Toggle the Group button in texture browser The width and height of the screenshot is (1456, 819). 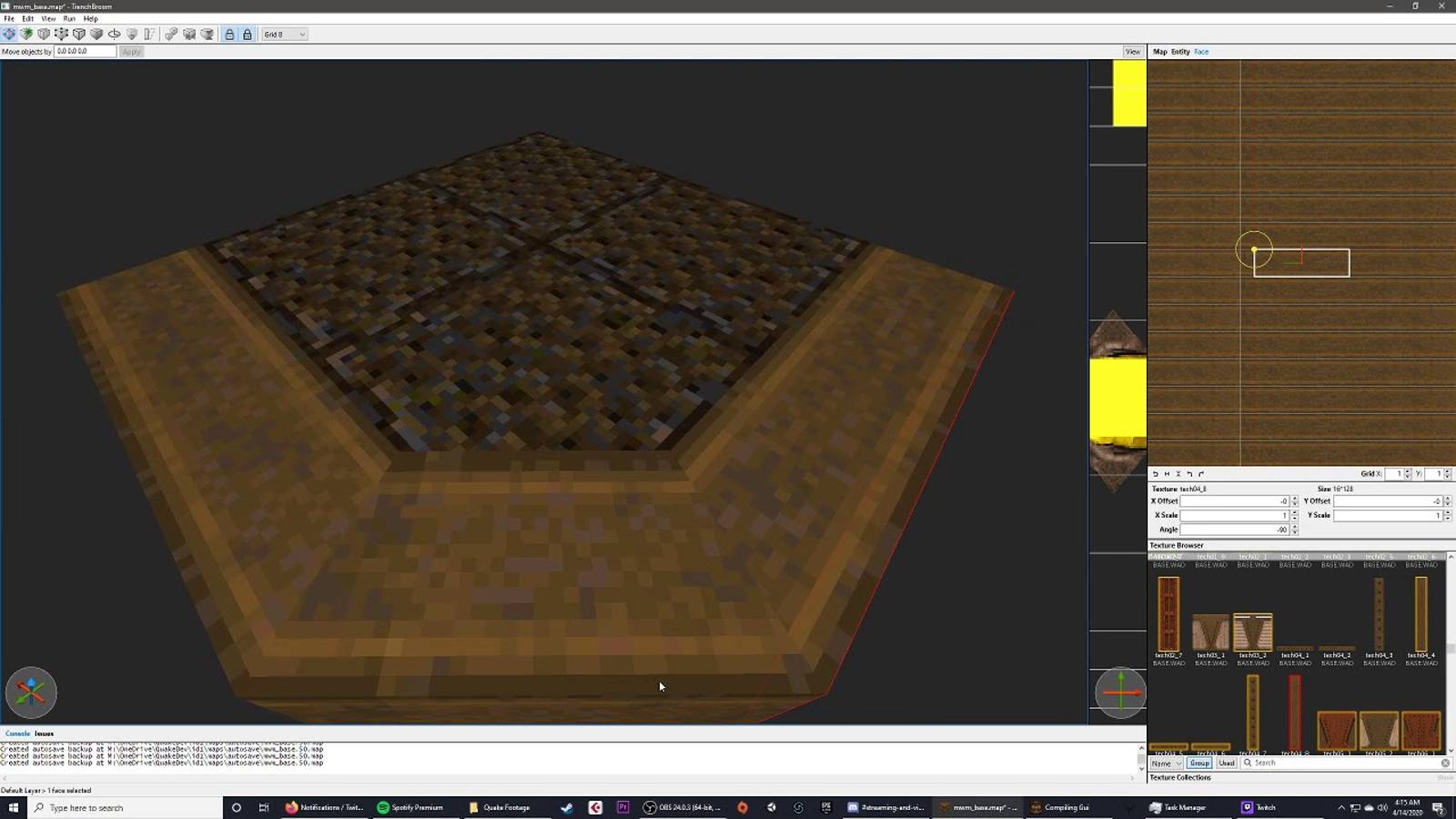(1199, 763)
